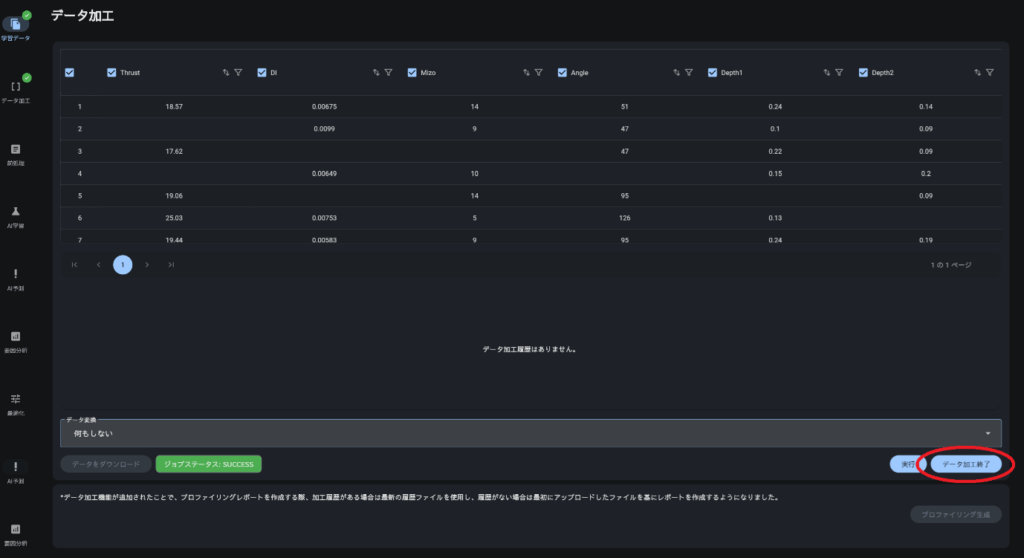Open the AI学習 flask icon

coord(15,212)
